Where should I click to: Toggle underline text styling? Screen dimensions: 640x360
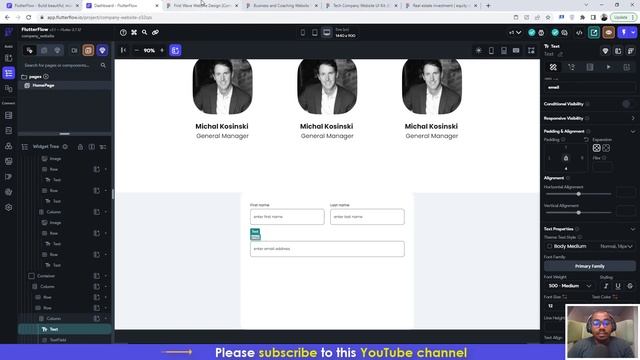[618, 286]
